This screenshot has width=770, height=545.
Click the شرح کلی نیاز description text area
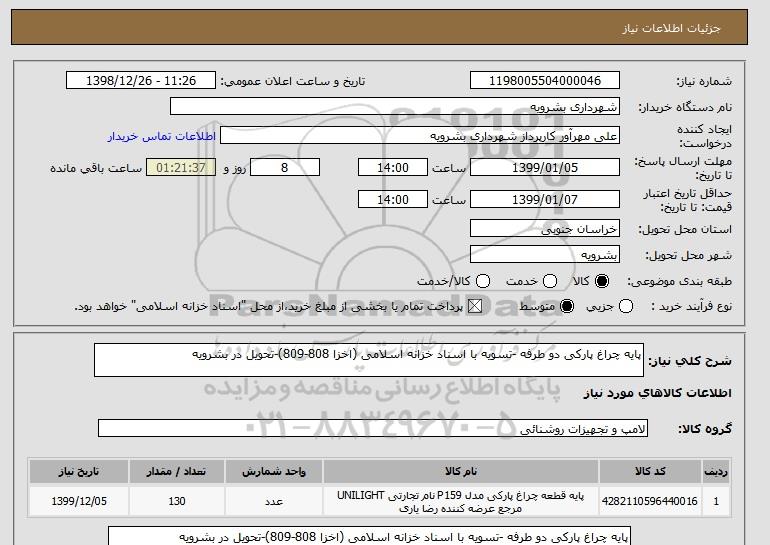[x=369, y=360]
